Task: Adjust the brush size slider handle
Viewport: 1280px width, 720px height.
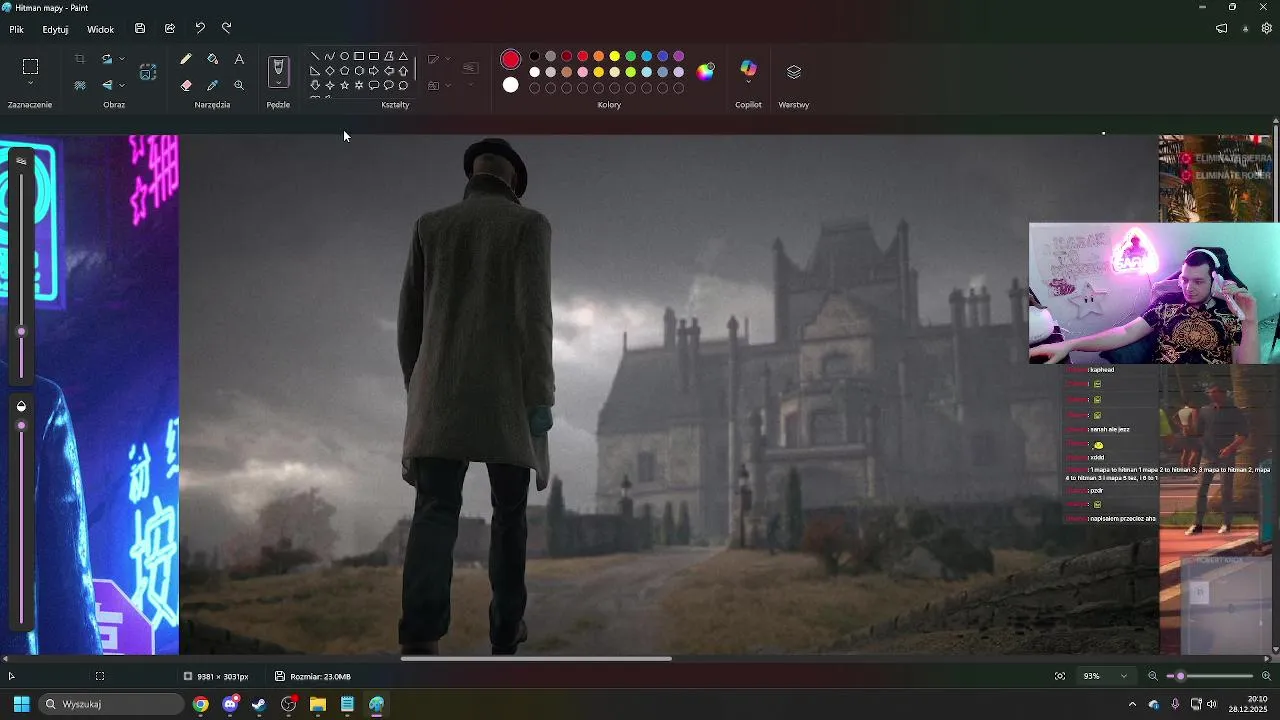Action: 21,332
